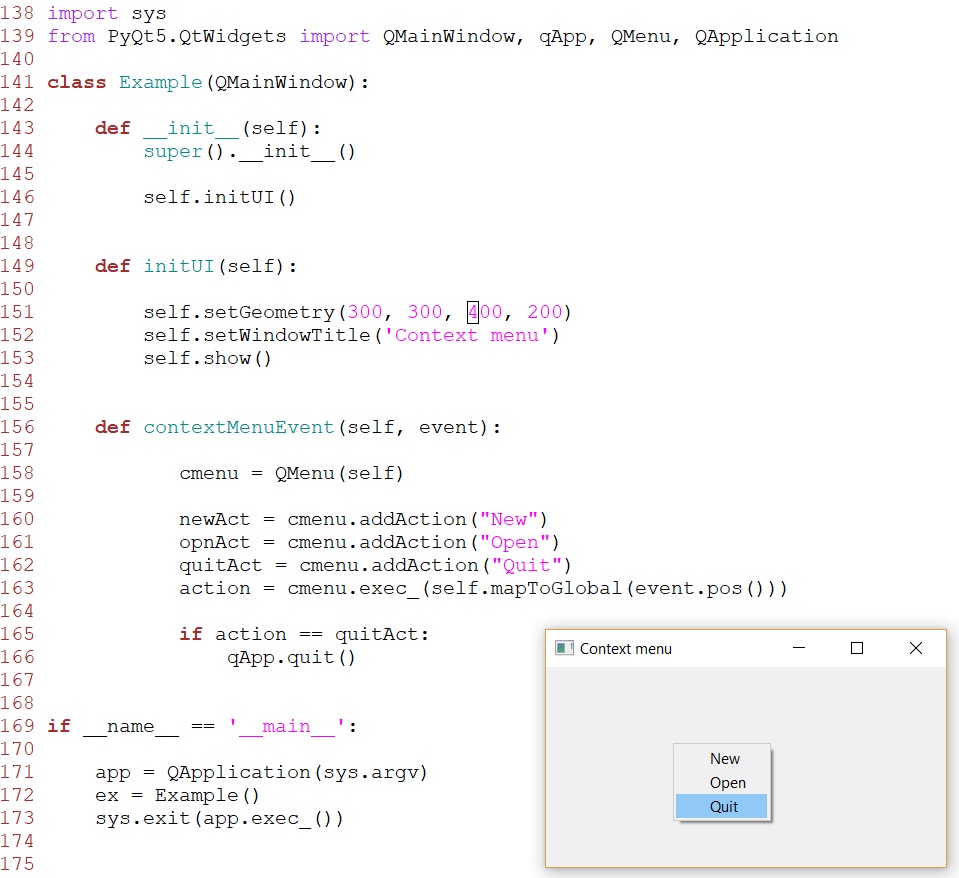Click the 'Context menu' string in setWindowTitle
This screenshot has height=878, width=959.
tap(467, 335)
